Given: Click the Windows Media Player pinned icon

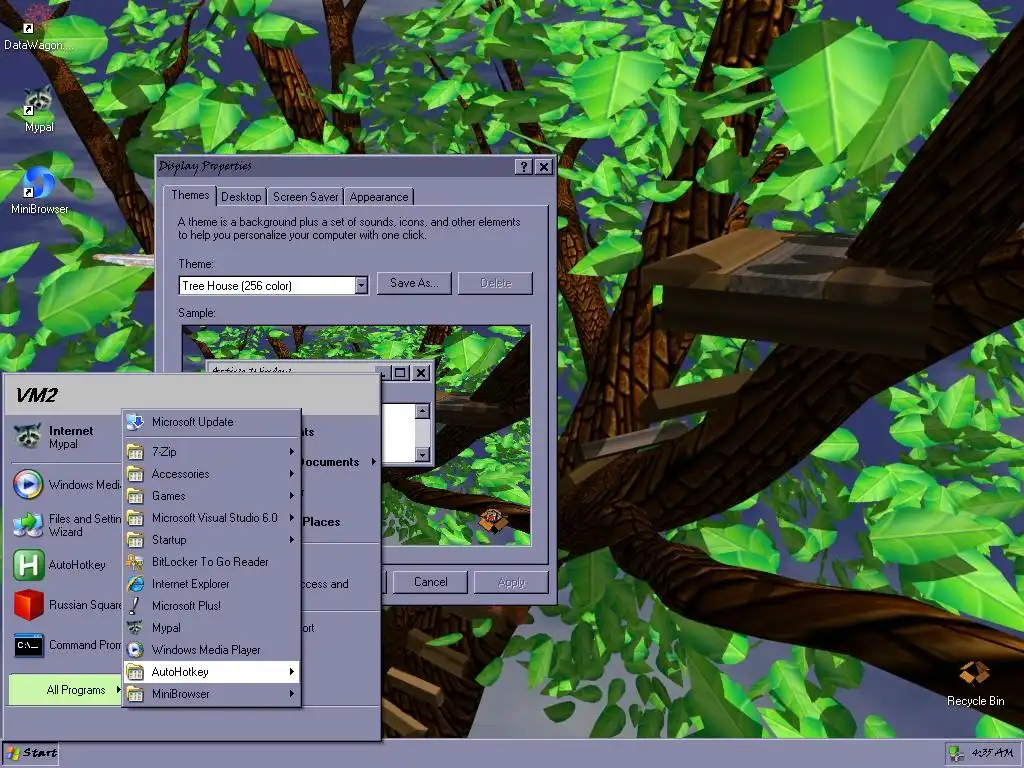Looking at the screenshot, I should pyautogui.click(x=28, y=485).
